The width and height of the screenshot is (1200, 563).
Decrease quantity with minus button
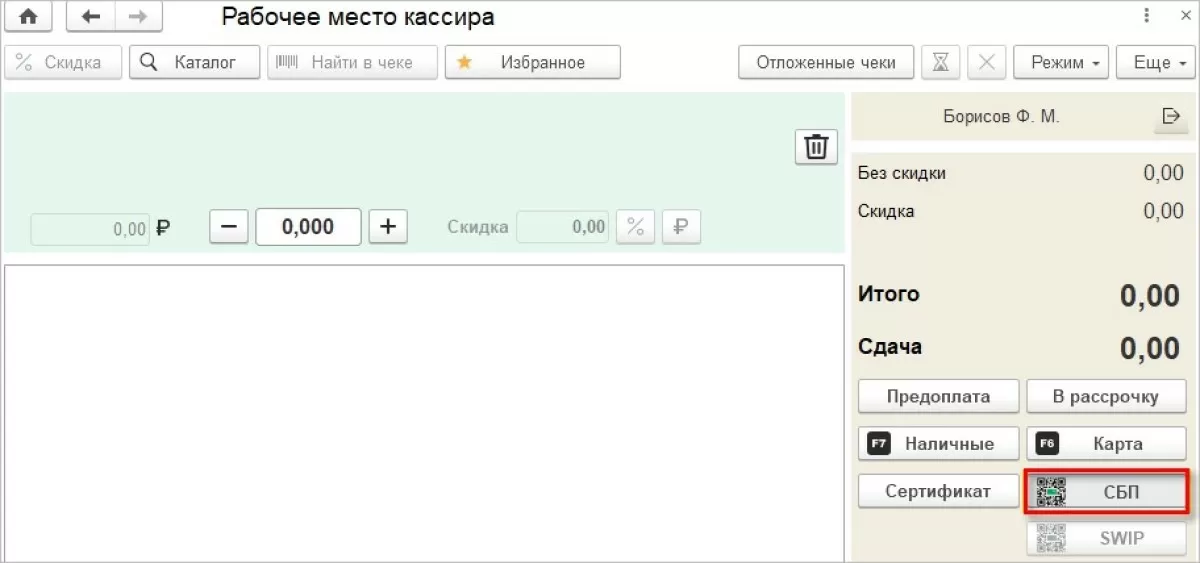click(229, 227)
